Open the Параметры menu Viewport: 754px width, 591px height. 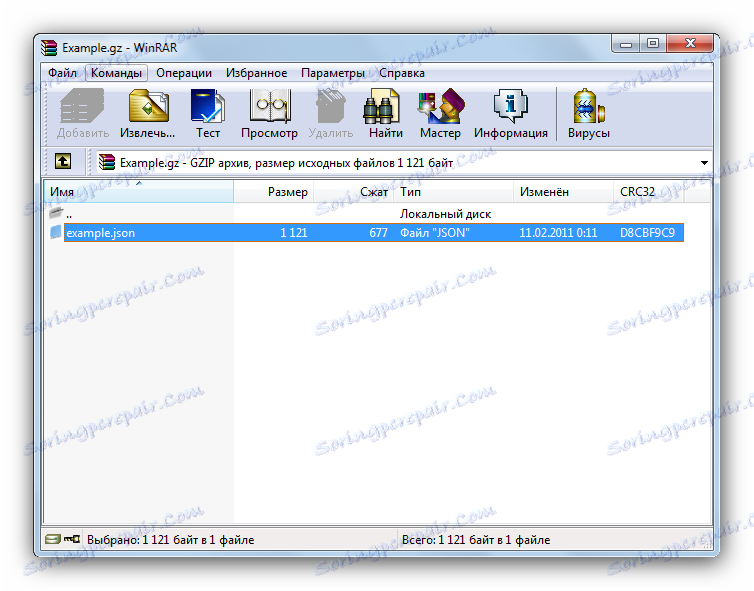(x=333, y=73)
